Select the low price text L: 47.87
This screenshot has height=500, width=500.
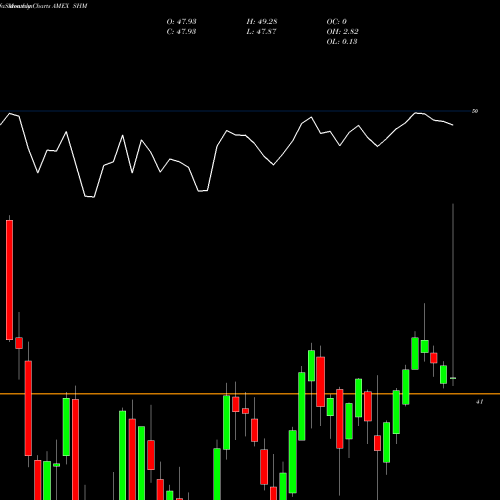pyautogui.click(x=261, y=32)
